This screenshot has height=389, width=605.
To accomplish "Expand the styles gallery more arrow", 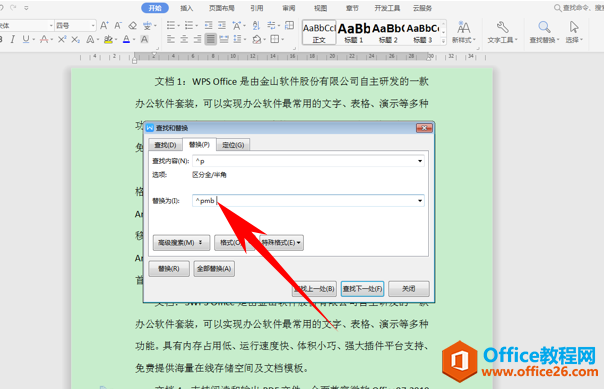I will click(443, 41).
